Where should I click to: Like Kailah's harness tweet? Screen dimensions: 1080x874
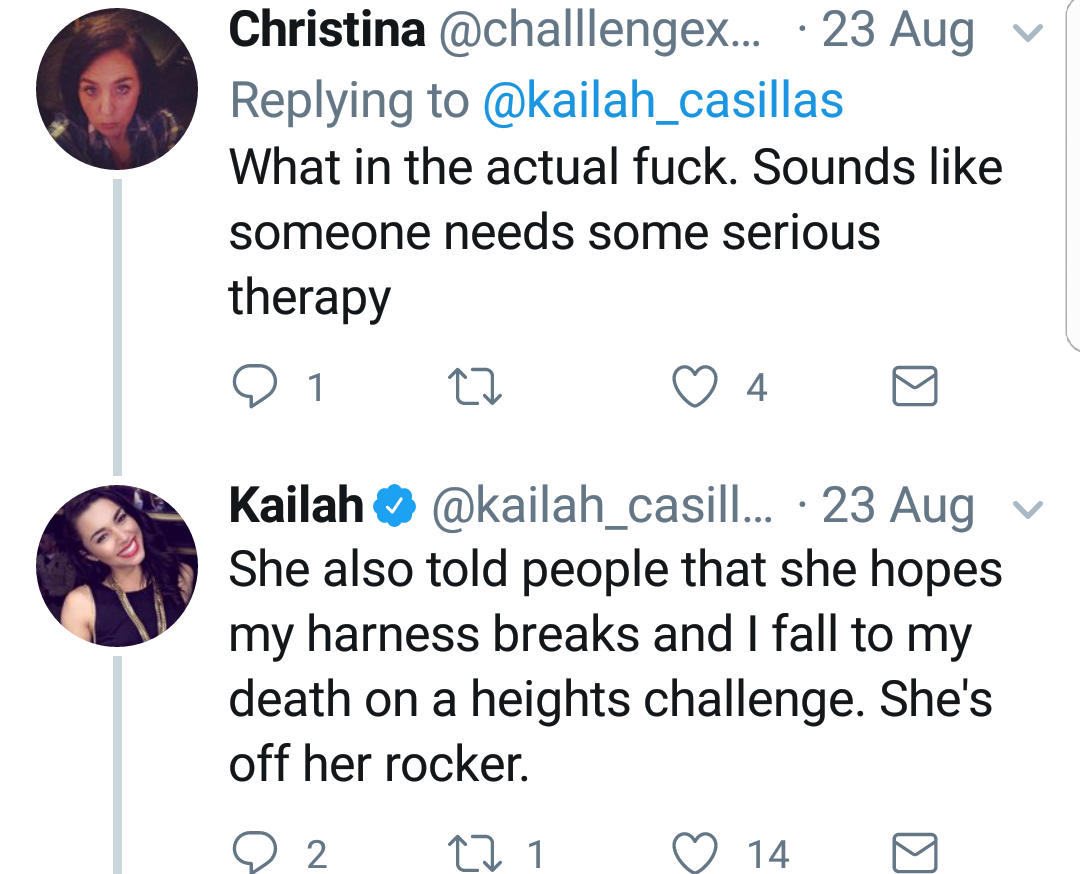coord(695,853)
